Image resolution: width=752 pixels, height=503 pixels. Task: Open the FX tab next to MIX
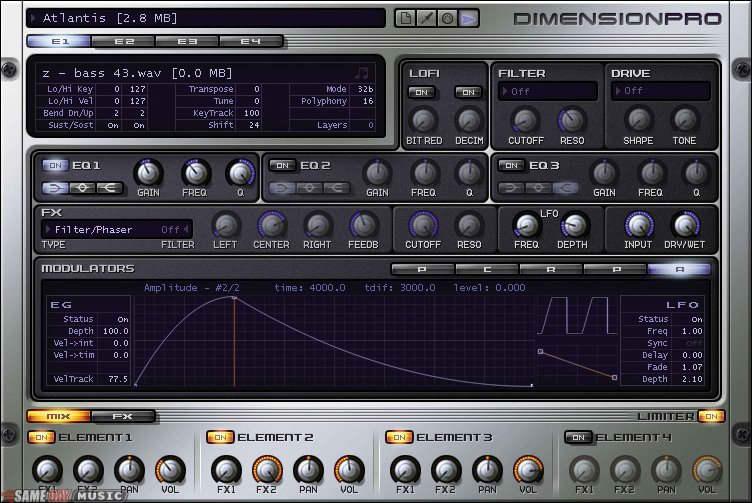pyautogui.click(x=123, y=416)
